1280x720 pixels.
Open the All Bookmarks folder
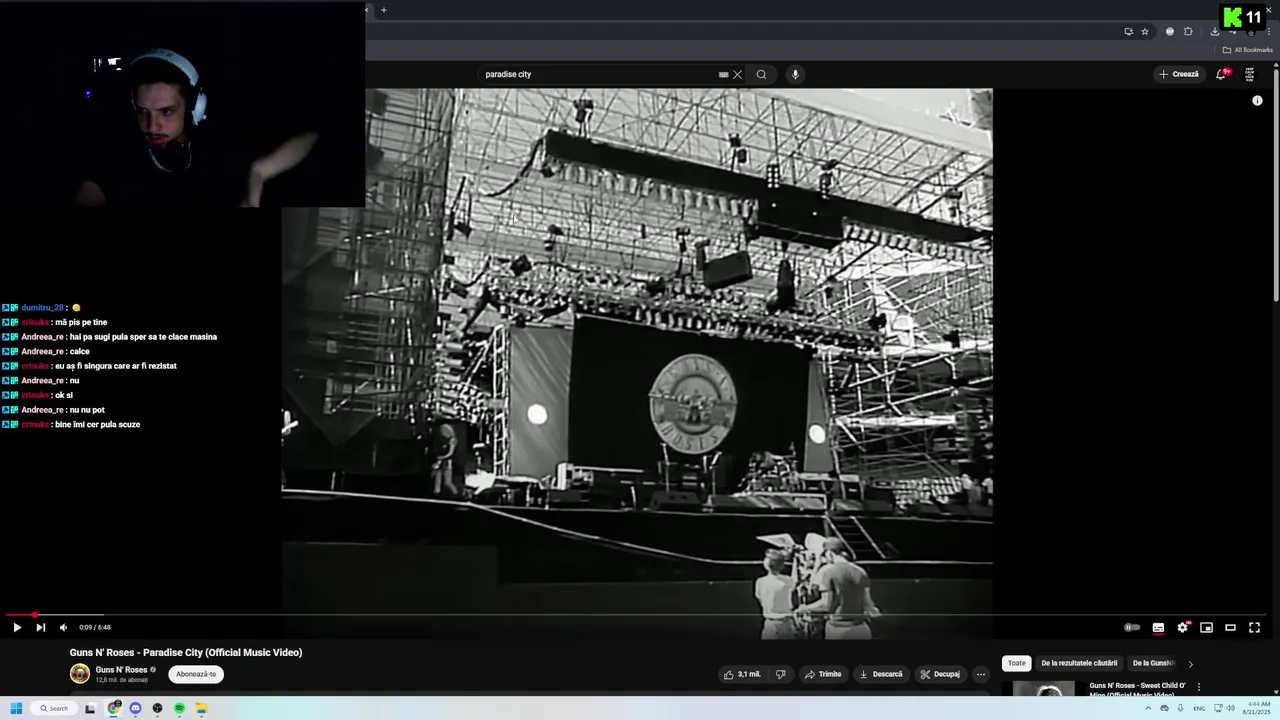[x=1247, y=50]
